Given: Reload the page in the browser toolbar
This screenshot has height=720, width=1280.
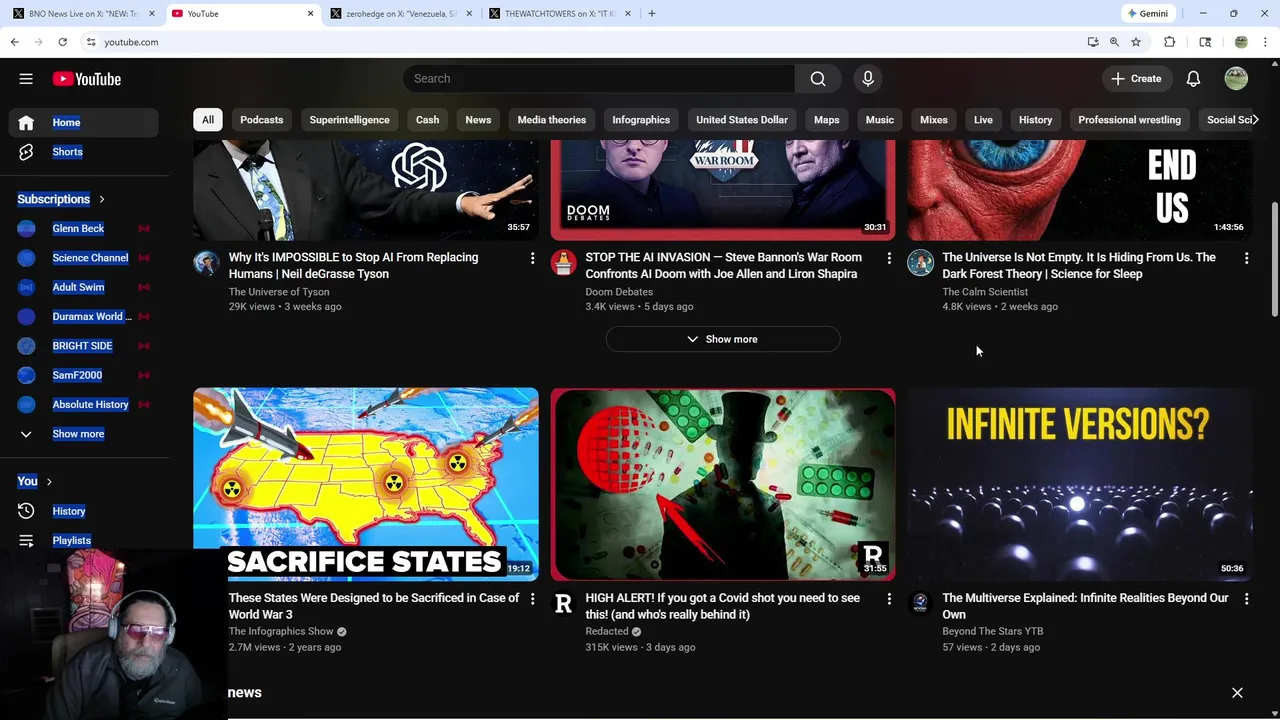Looking at the screenshot, I should pyautogui.click(x=62, y=42).
